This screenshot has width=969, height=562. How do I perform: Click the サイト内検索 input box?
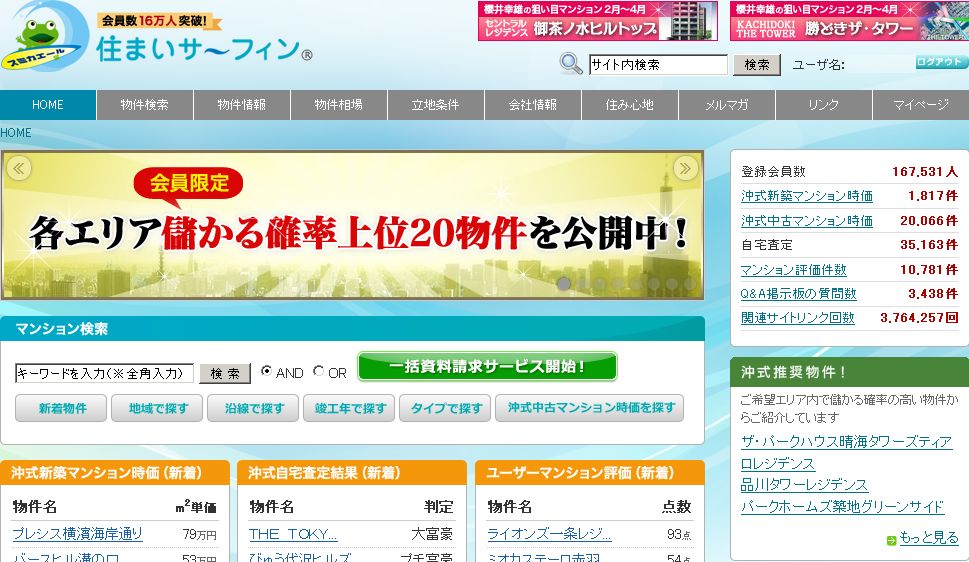coord(657,65)
